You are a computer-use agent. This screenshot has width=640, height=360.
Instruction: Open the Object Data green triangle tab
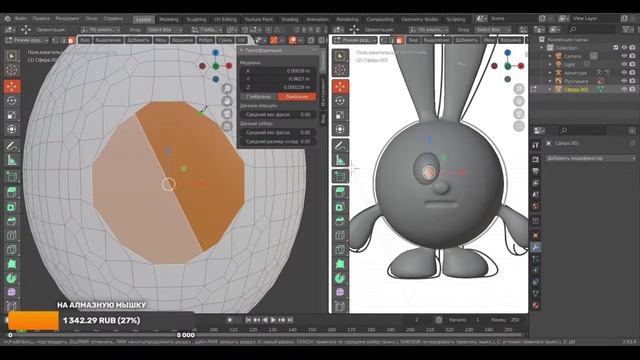(x=536, y=293)
